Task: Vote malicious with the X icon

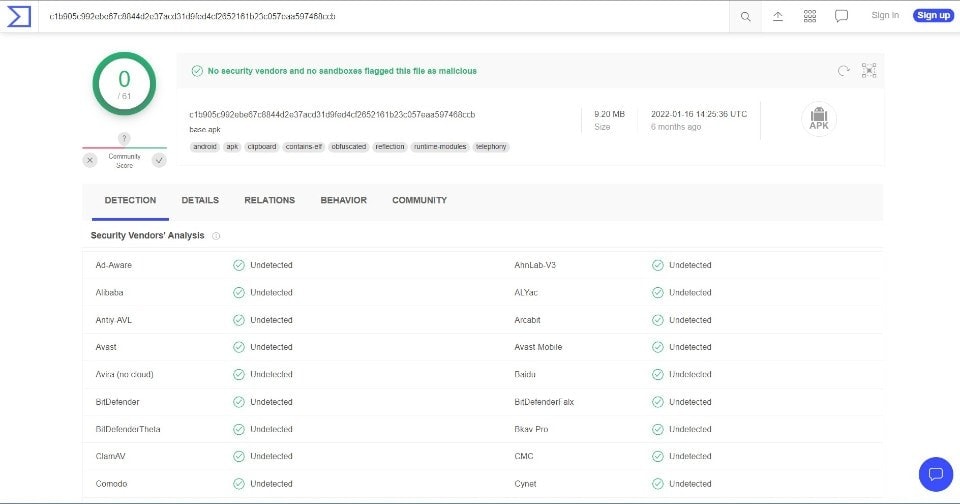Action: click(90, 160)
